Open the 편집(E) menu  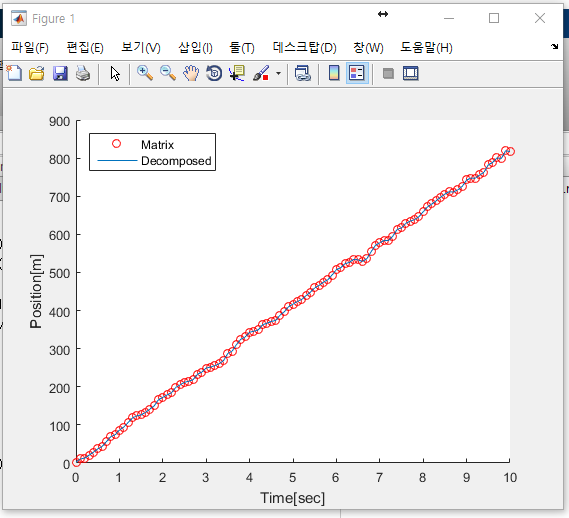click(85, 48)
